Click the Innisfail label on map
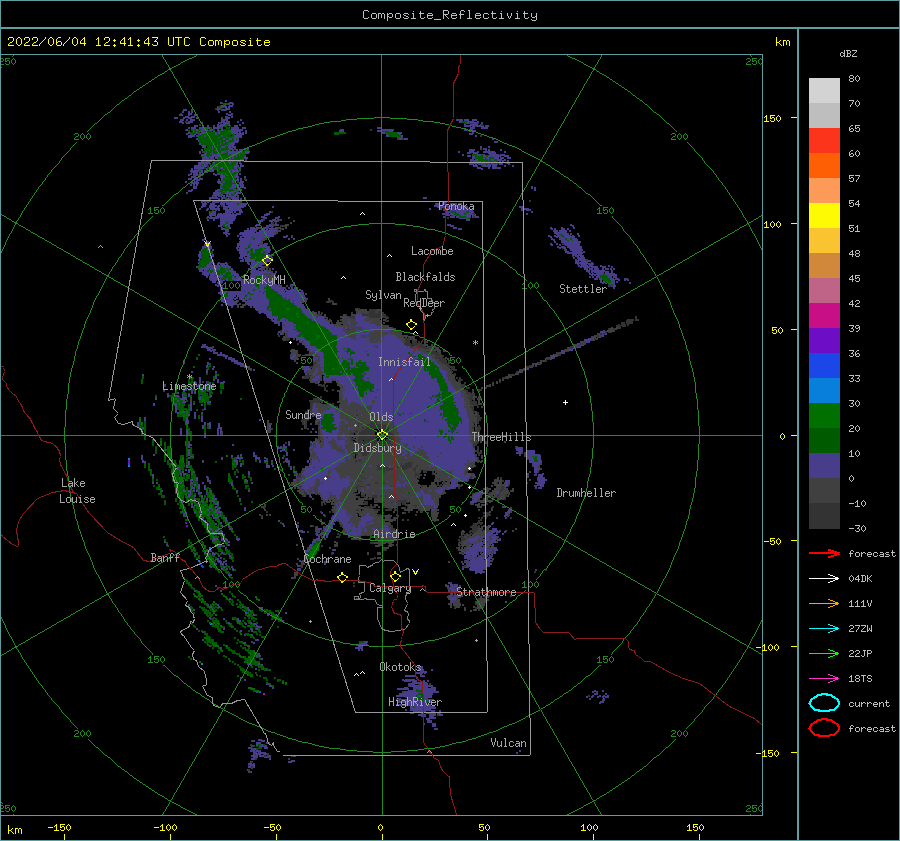 click(x=404, y=362)
